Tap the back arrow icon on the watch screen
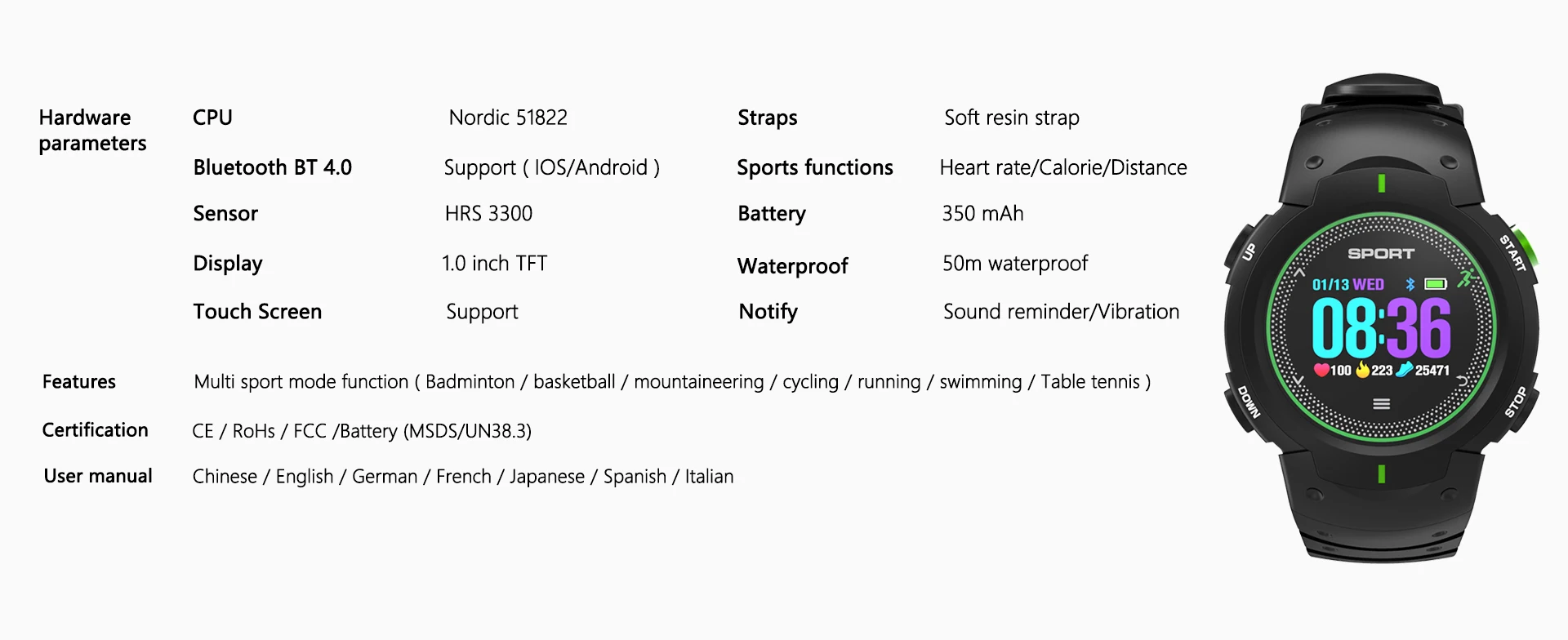1568x640 pixels. point(1462,380)
